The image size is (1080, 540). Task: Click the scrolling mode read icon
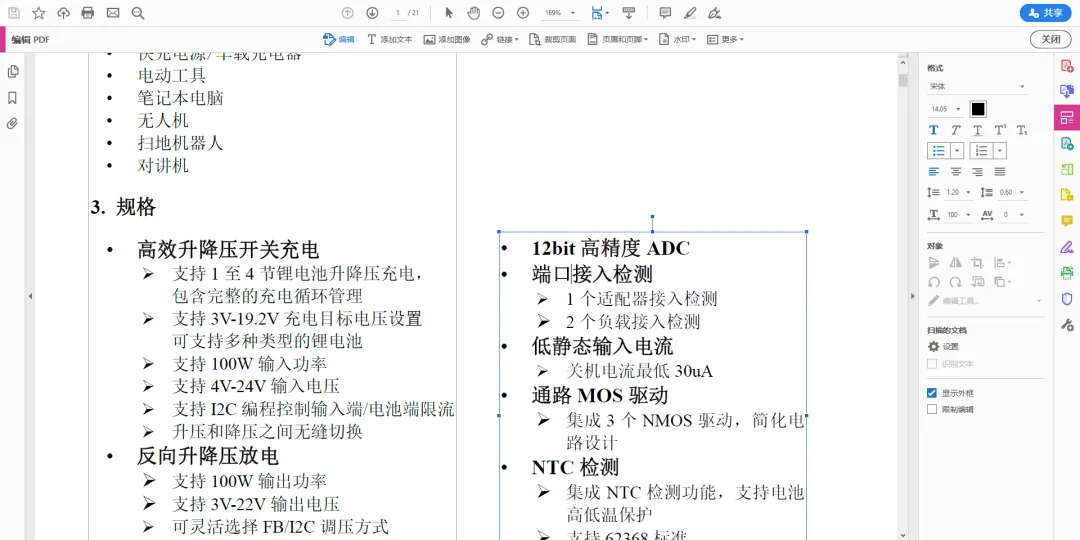point(628,12)
